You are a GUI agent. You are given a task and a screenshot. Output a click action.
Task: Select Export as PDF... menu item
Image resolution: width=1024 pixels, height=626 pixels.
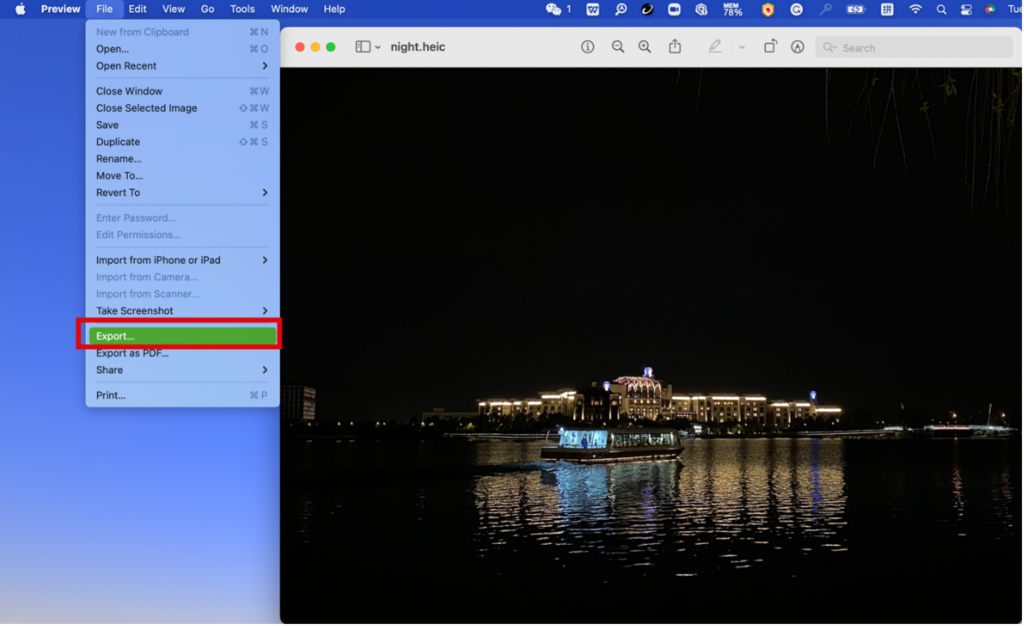(132, 353)
